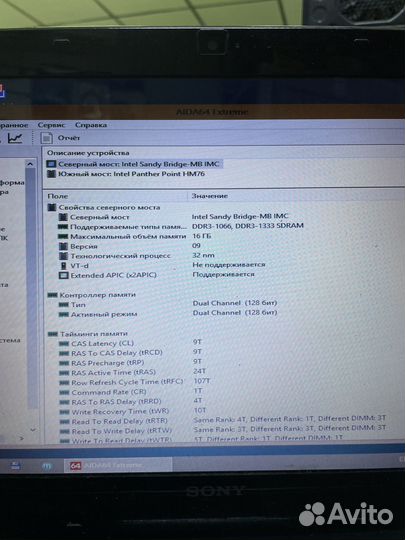This screenshot has height=540, width=405.
Task: Select the Свойства северного моста group row
Action: [109, 207]
